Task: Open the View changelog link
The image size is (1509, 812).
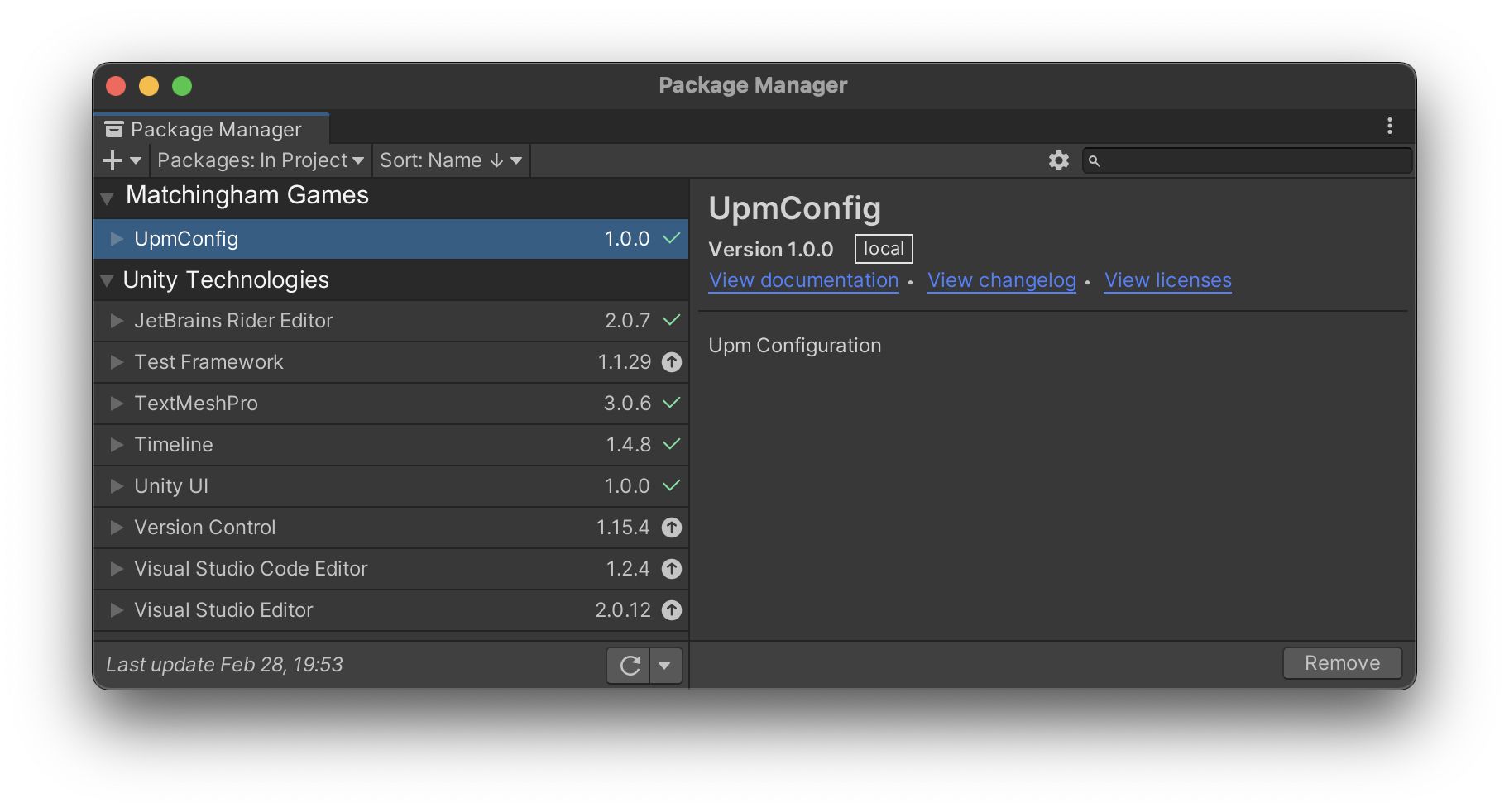Action: (x=1001, y=280)
